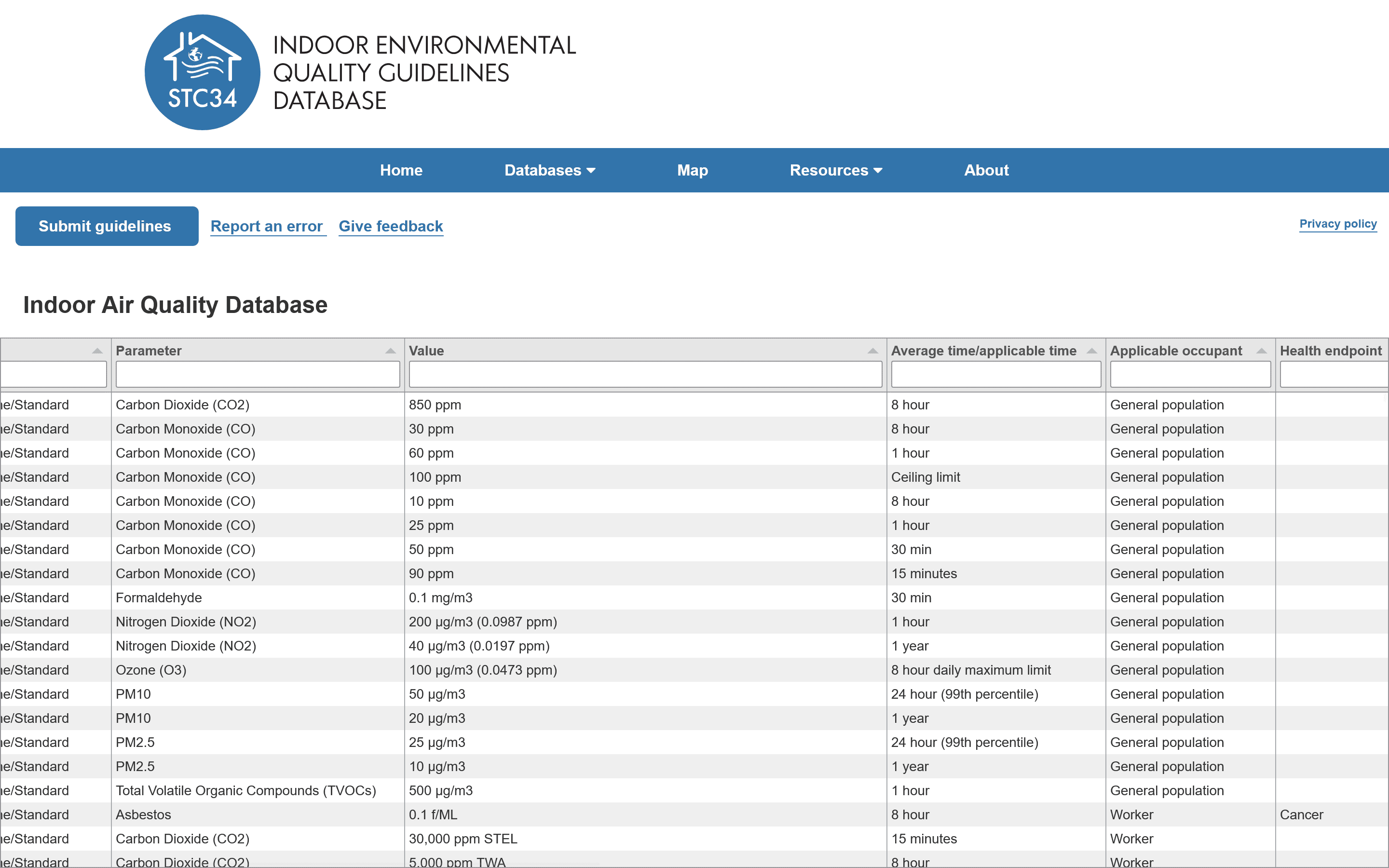Click the Average time filter input box
The height and width of the screenshot is (868, 1389).
(x=996, y=374)
